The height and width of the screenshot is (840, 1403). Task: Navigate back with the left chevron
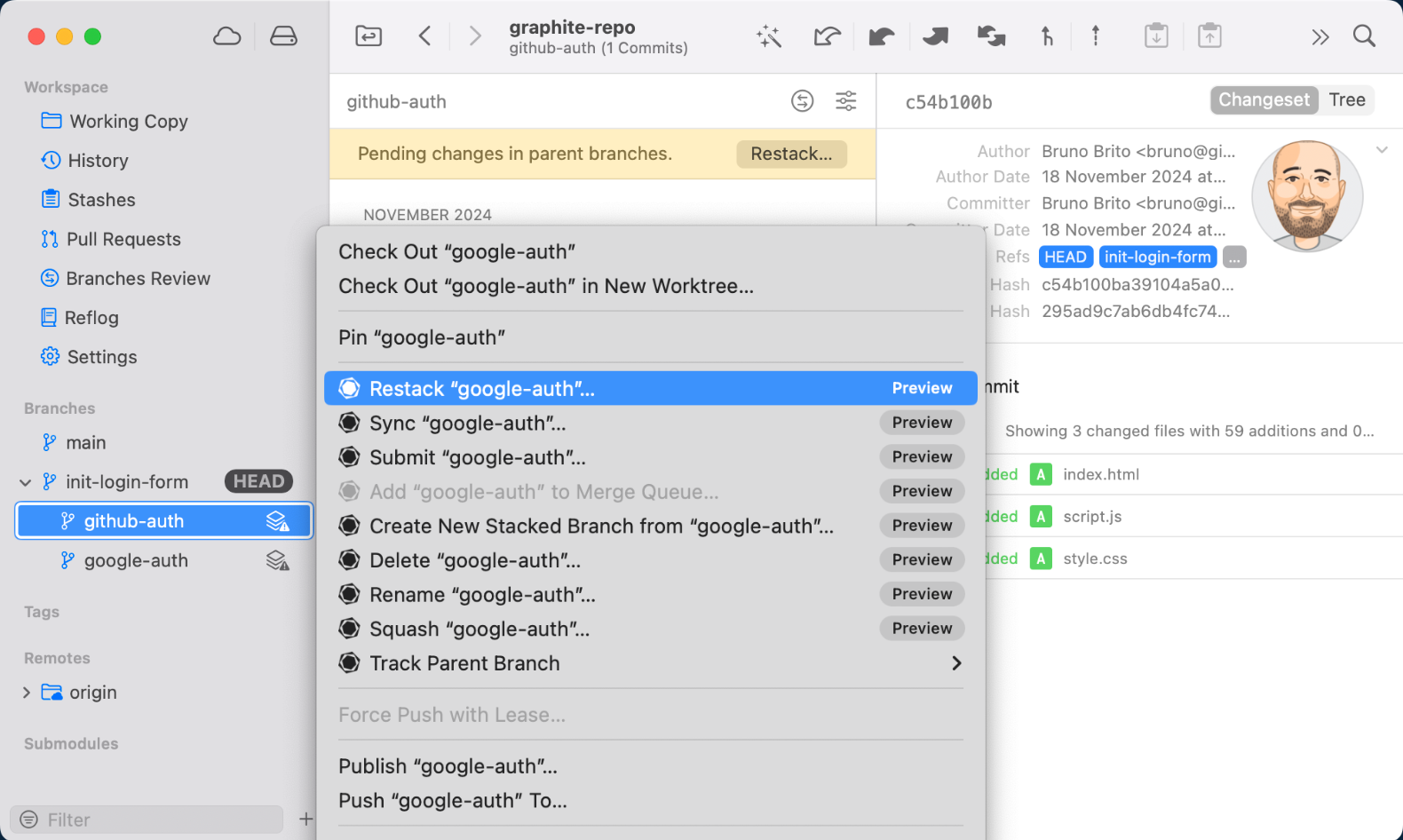tap(424, 36)
